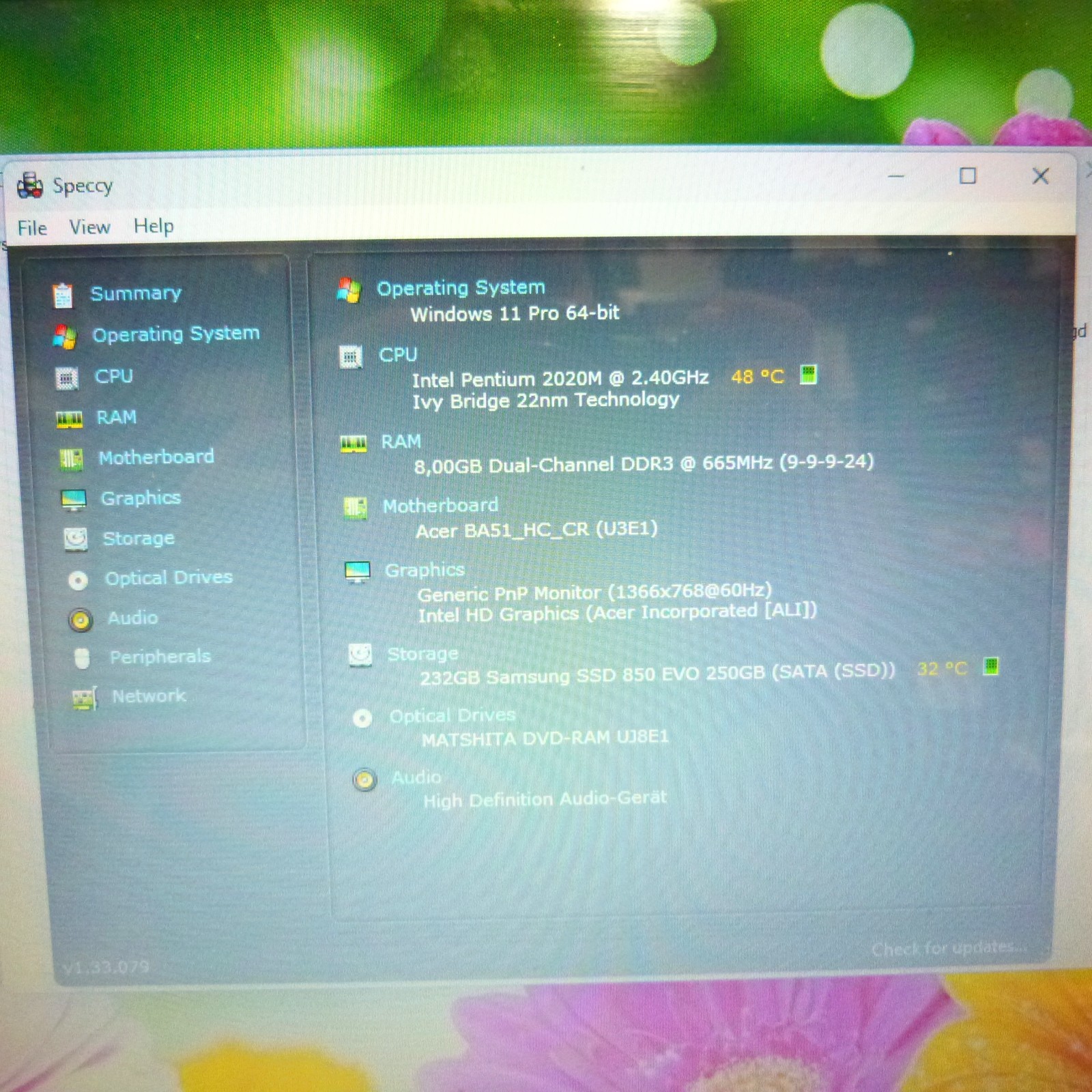Go to the RAM section in sidebar
The width and height of the screenshot is (1092, 1092).
click(x=117, y=417)
